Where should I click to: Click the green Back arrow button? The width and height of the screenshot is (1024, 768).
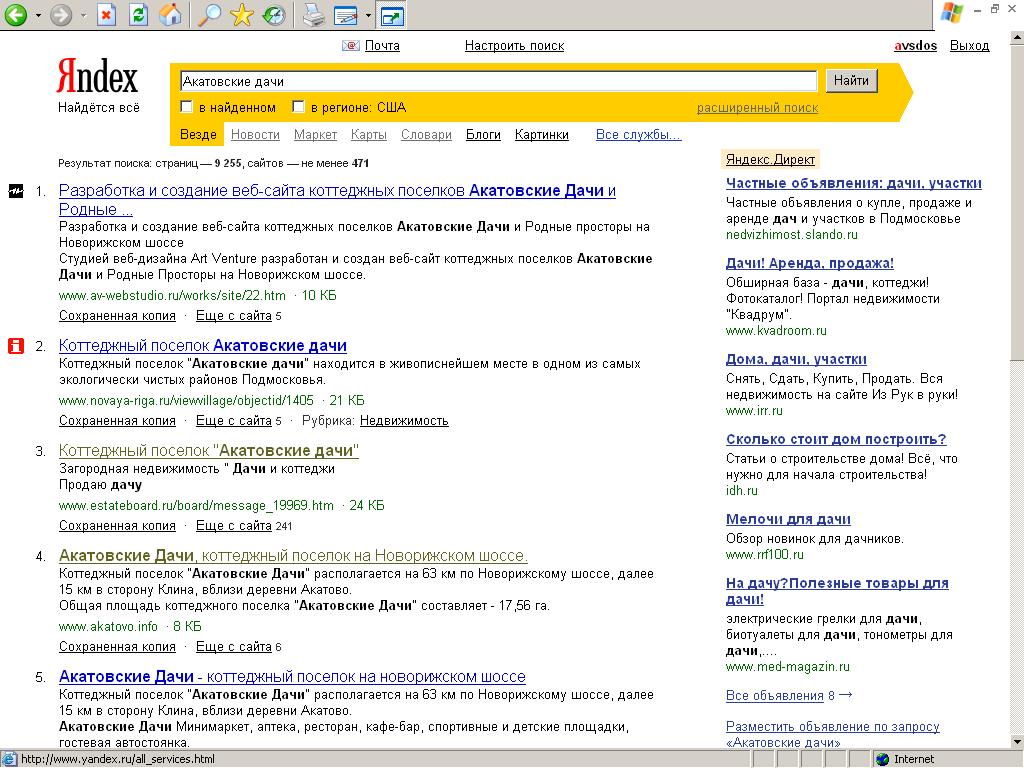[x=15, y=15]
